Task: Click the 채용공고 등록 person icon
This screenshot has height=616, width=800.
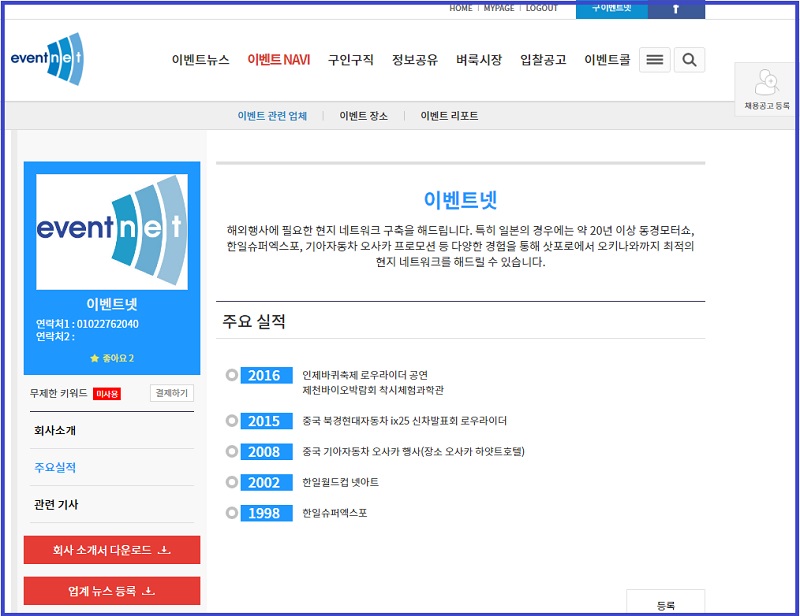Action: (x=767, y=82)
